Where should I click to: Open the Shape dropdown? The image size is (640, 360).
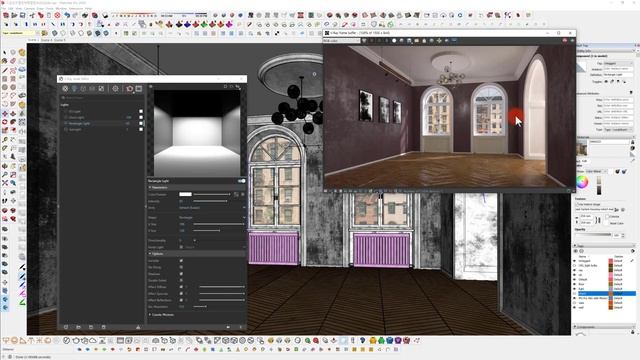212,218
